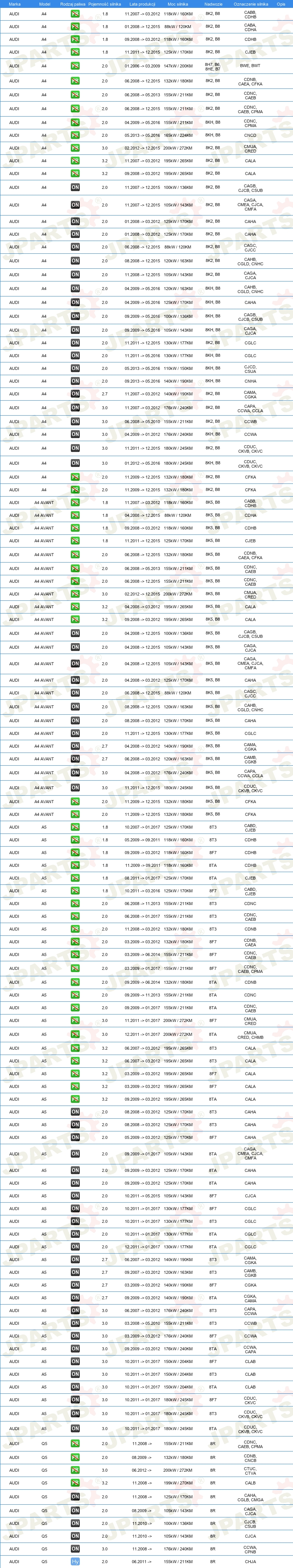Click the Nadwozie column header
The height and width of the screenshot is (1568, 293).
tap(213, 4)
